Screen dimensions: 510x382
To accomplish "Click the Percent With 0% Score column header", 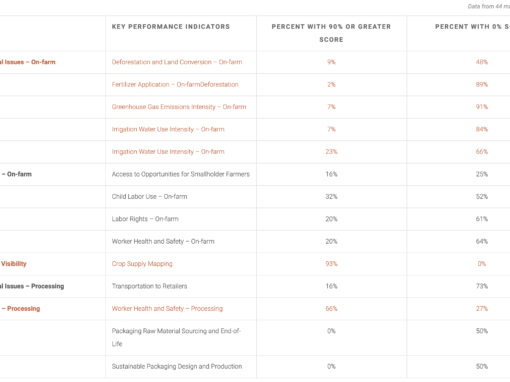I will point(472,27).
